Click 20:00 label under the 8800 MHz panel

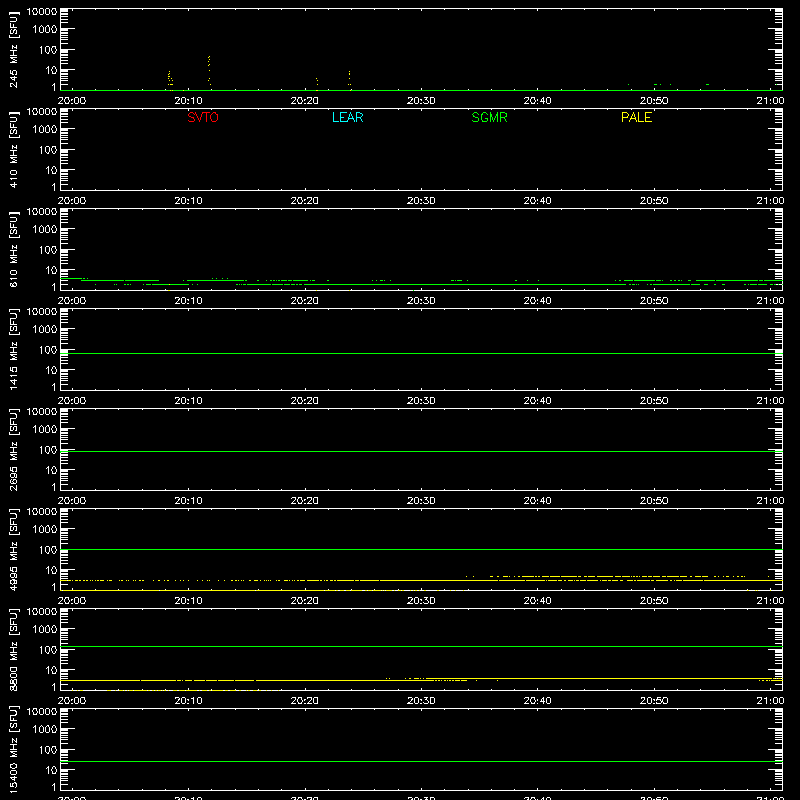click(x=71, y=701)
